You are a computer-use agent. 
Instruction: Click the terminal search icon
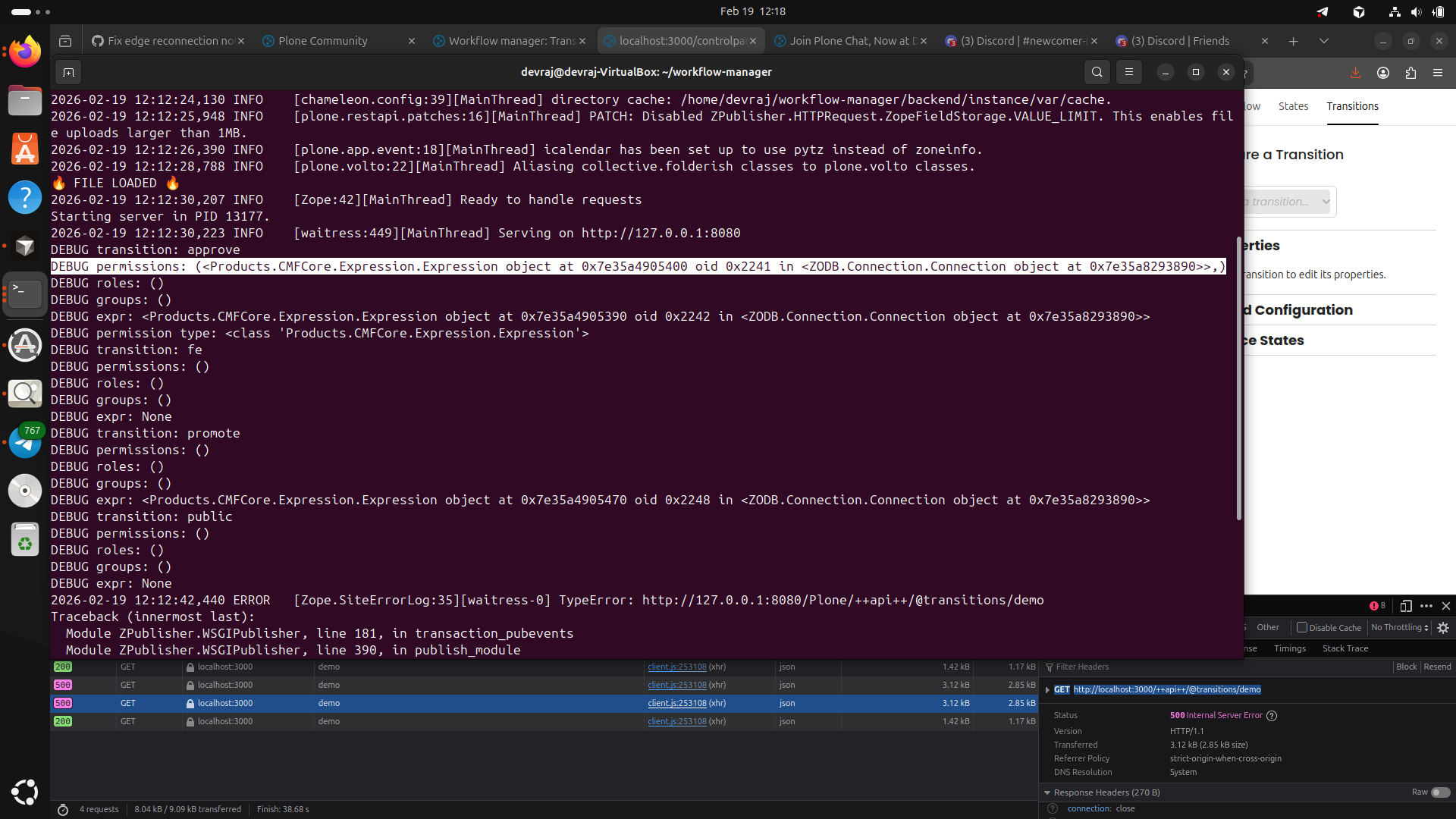(1097, 72)
